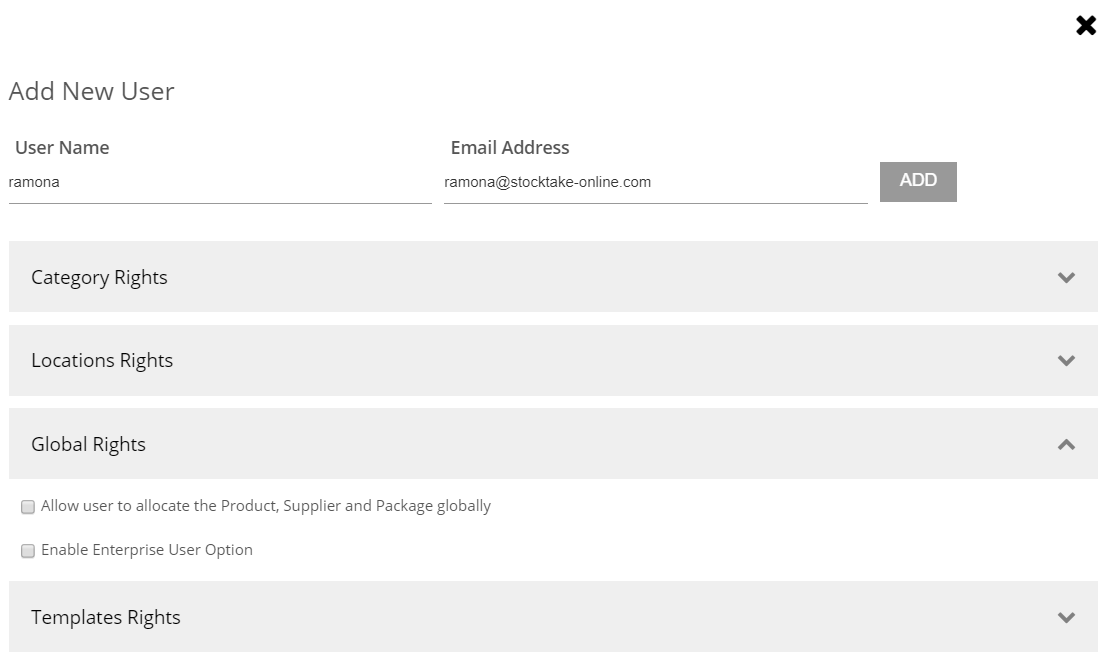Enable allocating Product, Supplier and Package globally
The width and height of the screenshot is (1115, 672).
(28, 507)
